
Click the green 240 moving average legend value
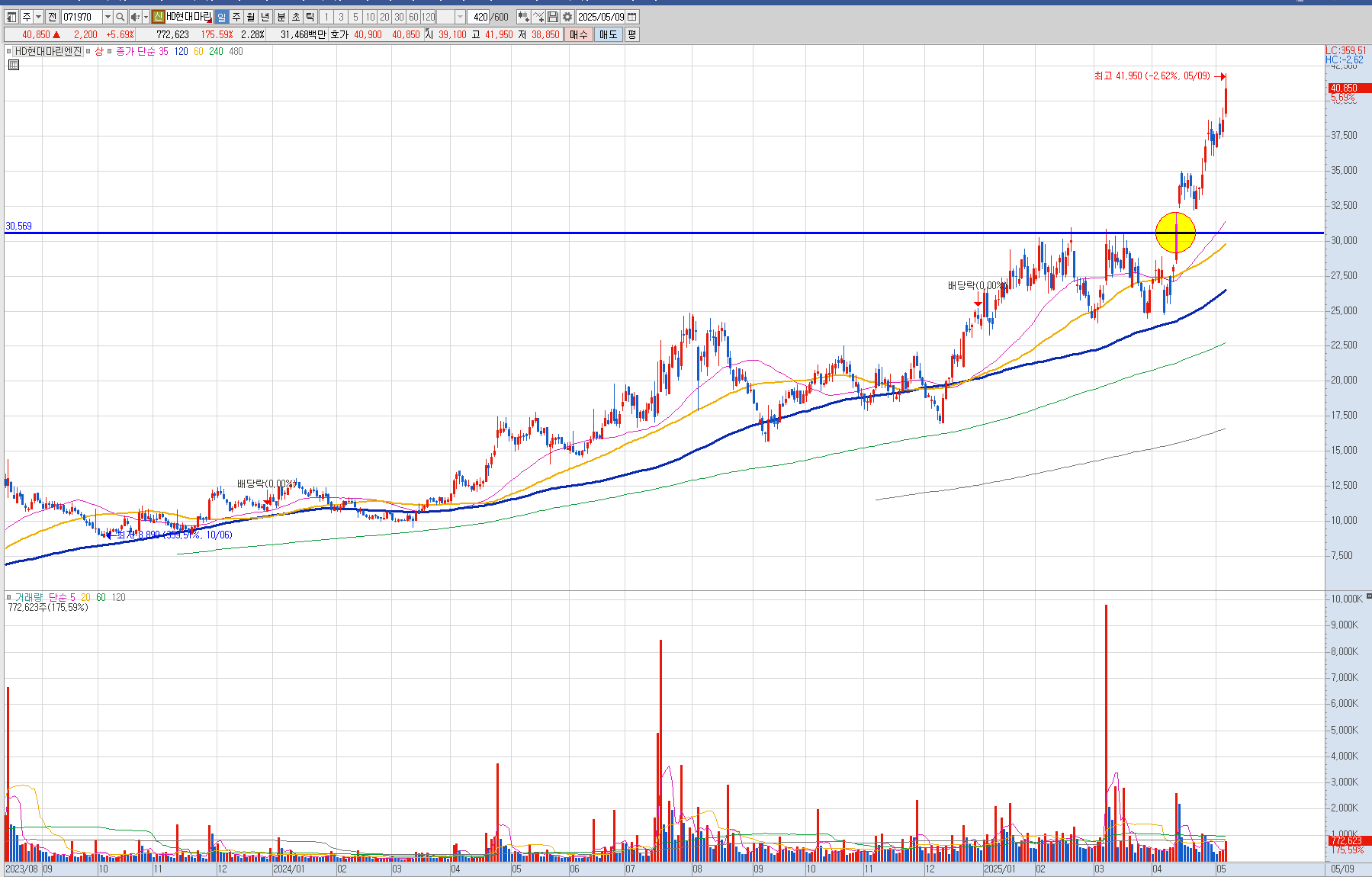pyautogui.click(x=216, y=51)
